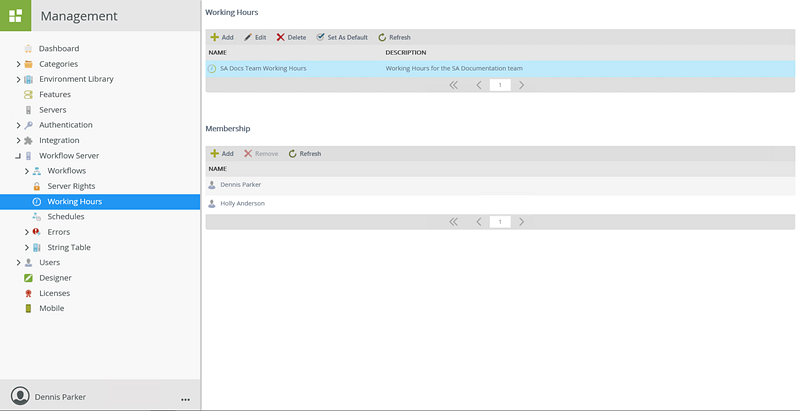Click the Schedules icon
The width and height of the screenshot is (800, 411).
click(37, 217)
